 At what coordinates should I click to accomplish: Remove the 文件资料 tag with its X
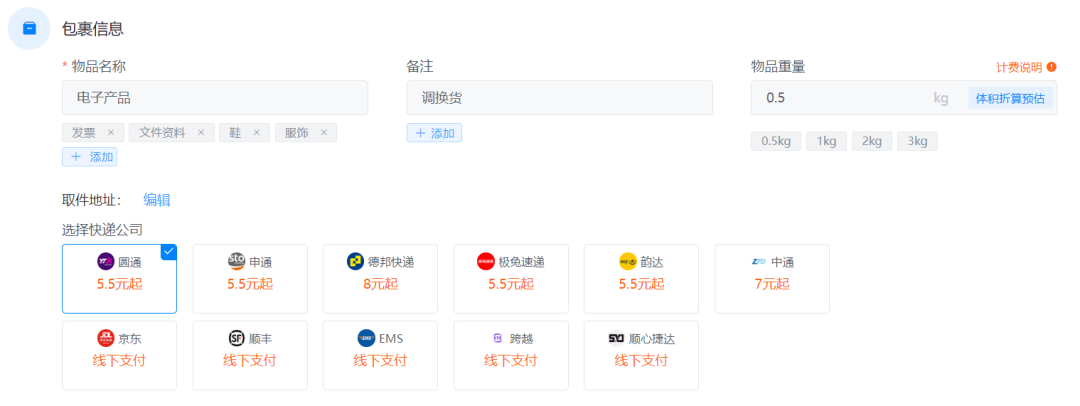201,133
